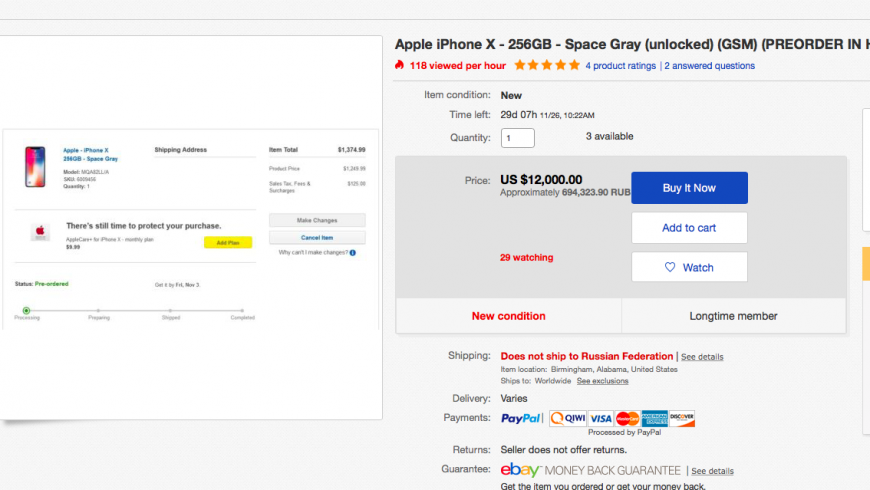
Task: Click the QIWI payment icon
Action: (x=568, y=418)
